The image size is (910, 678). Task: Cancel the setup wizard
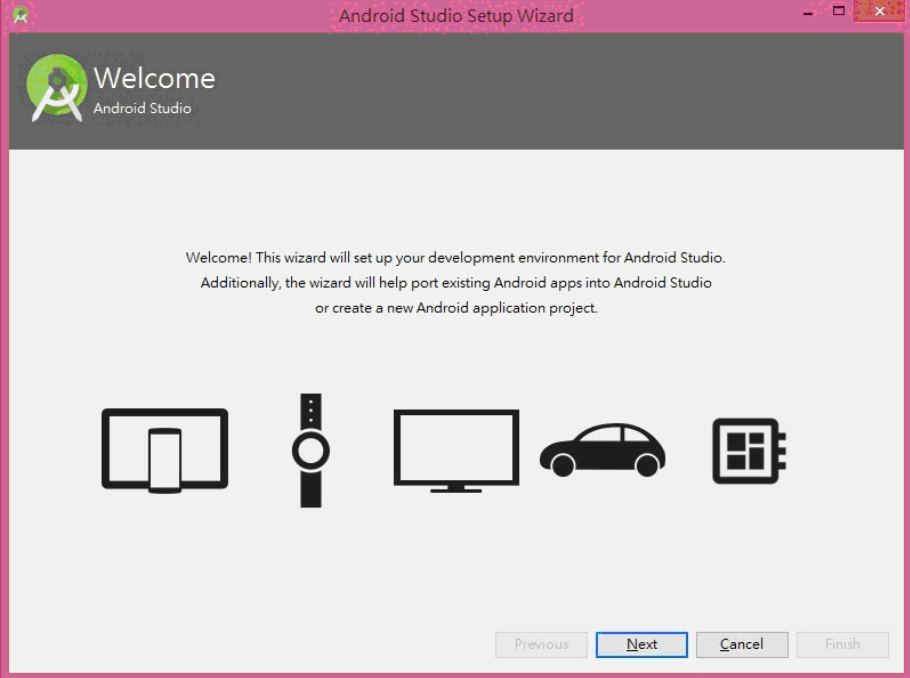tap(742, 644)
